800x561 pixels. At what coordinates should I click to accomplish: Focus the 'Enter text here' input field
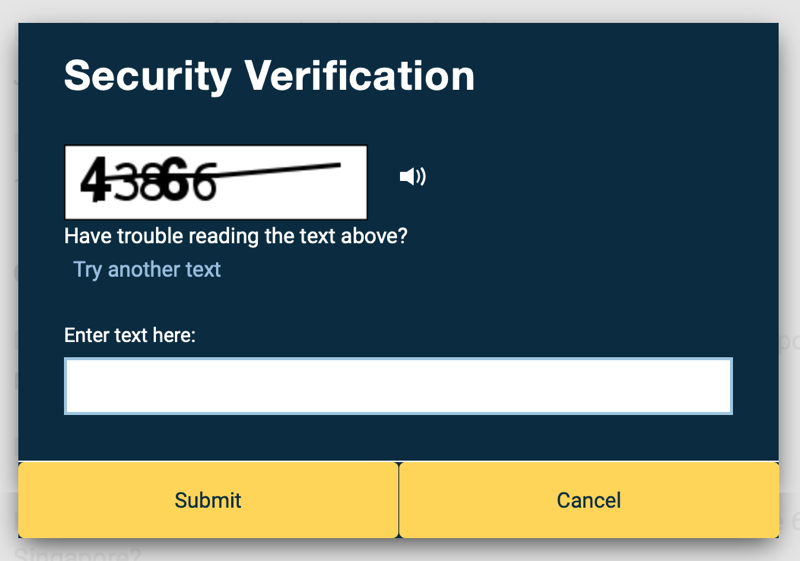tap(398, 386)
